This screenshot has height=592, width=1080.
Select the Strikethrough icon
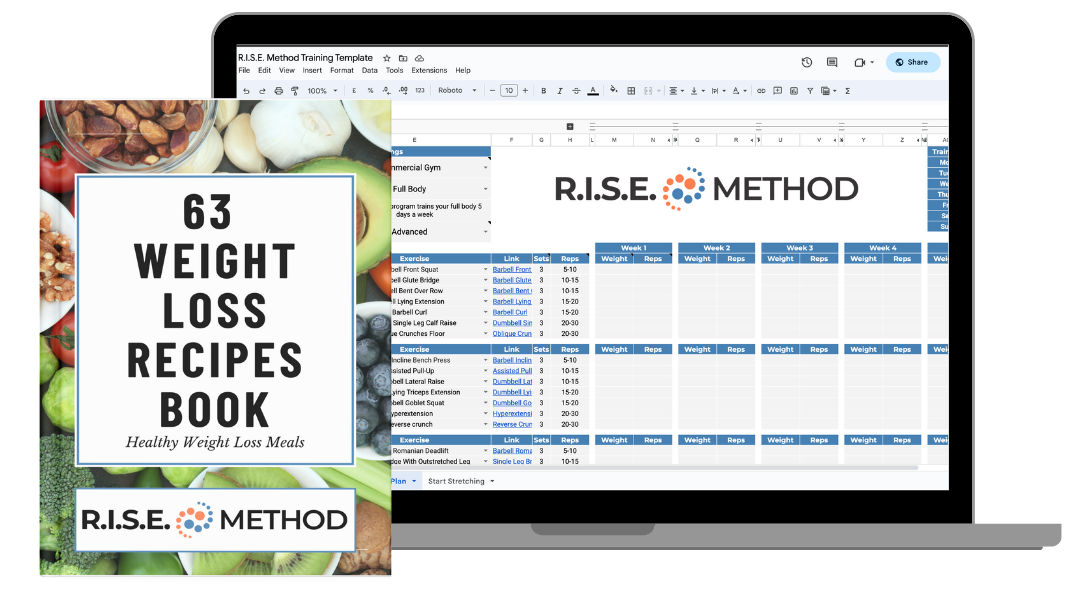576,90
